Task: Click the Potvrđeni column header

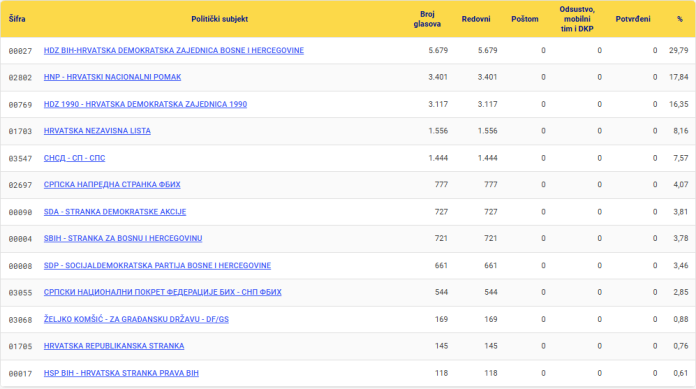Action: pyautogui.click(x=633, y=19)
